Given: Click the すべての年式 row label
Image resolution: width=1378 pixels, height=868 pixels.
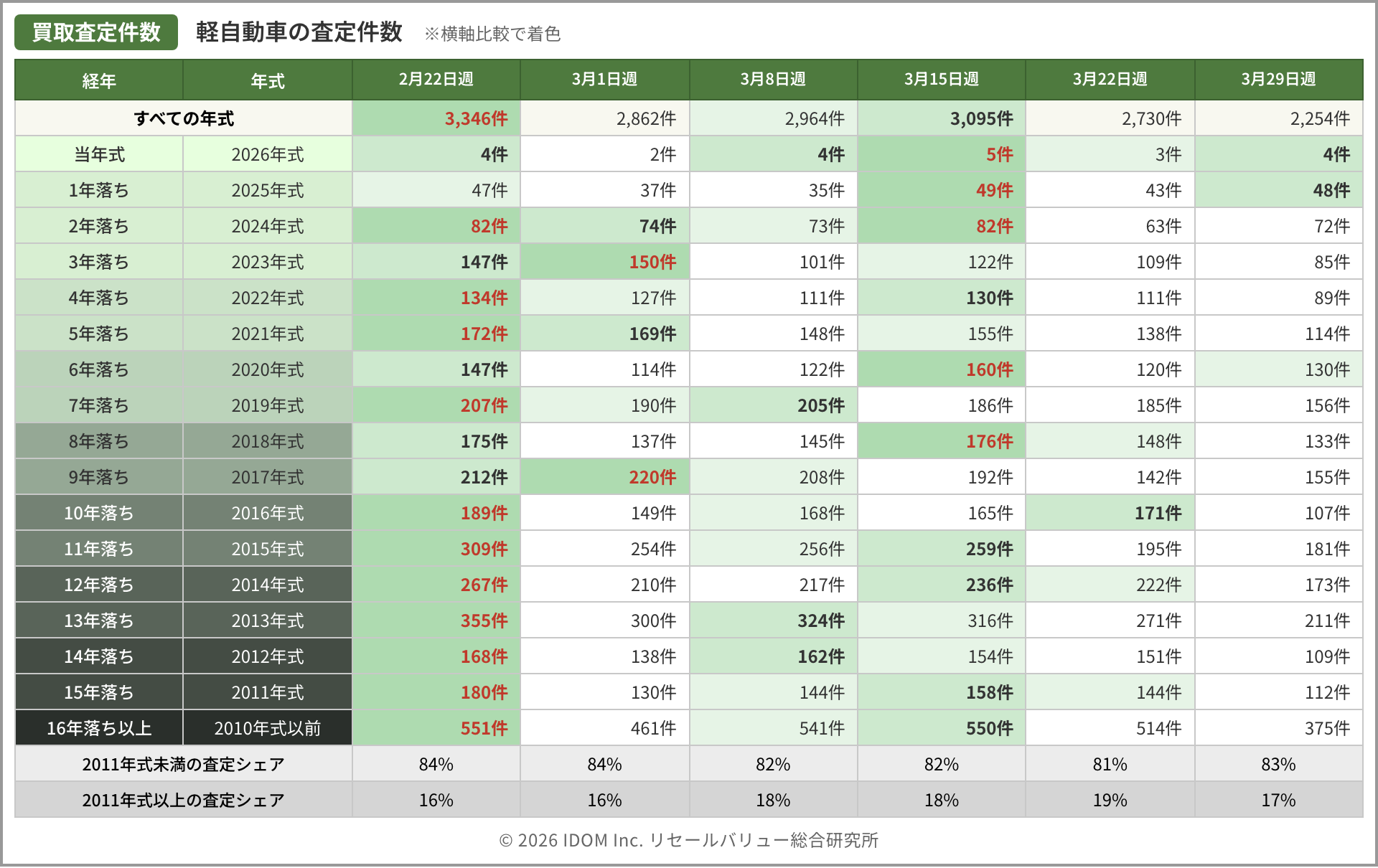Looking at the screenshot, I should click(x=184, y=118).
